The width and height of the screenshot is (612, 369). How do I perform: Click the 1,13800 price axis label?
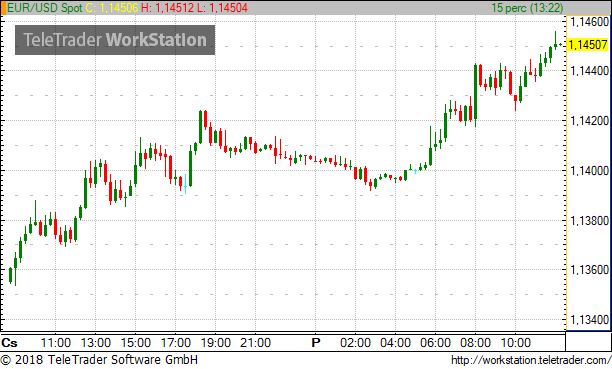[x=589, y=221]
